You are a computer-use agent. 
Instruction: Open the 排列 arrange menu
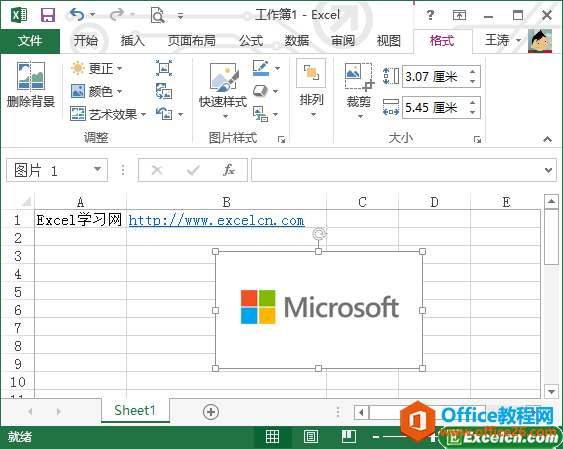[311, 88]
